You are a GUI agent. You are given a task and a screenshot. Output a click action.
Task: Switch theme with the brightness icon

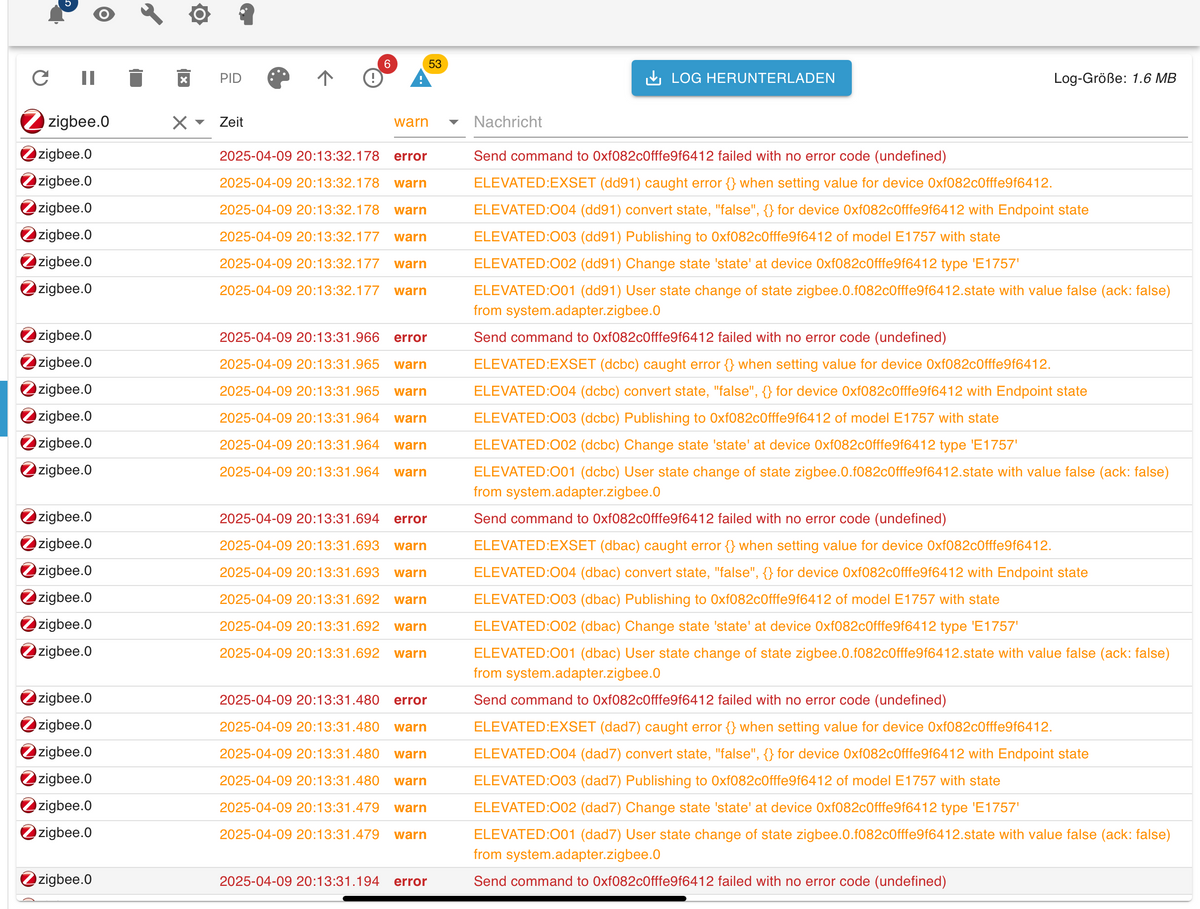[x=200, y=14]
